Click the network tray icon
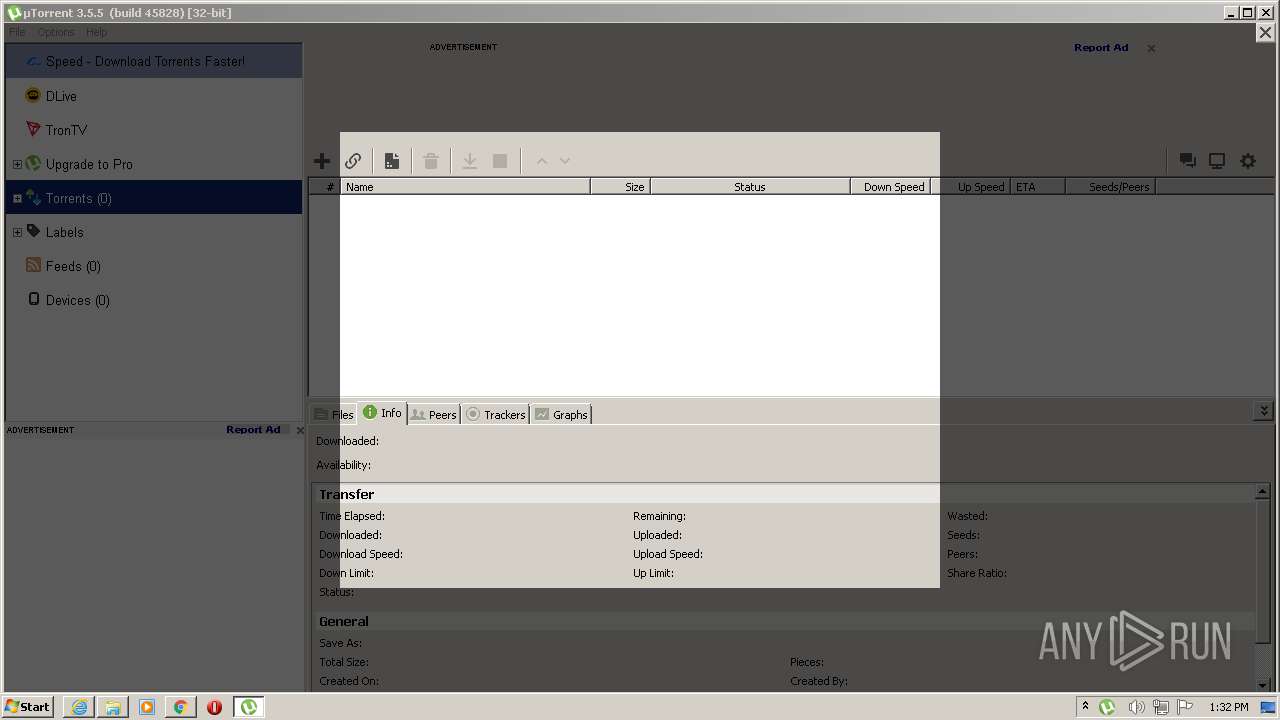Screen dimensions: 1280x720 click(x=1160, y=707)
